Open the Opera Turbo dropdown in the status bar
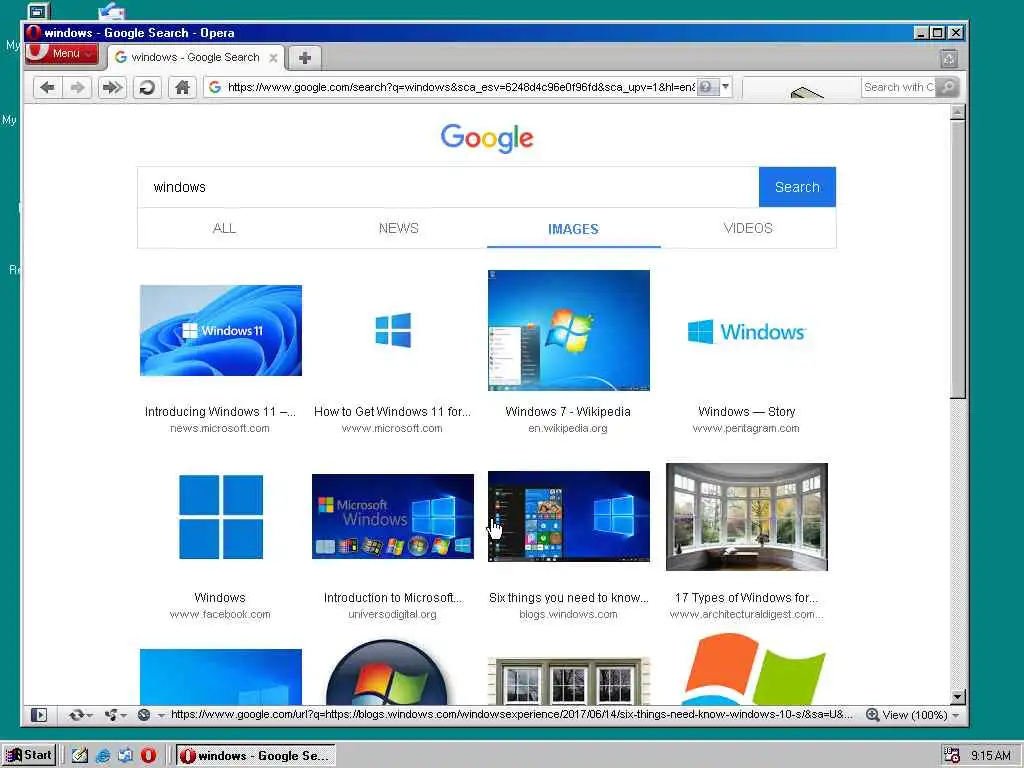 [151, 715]
